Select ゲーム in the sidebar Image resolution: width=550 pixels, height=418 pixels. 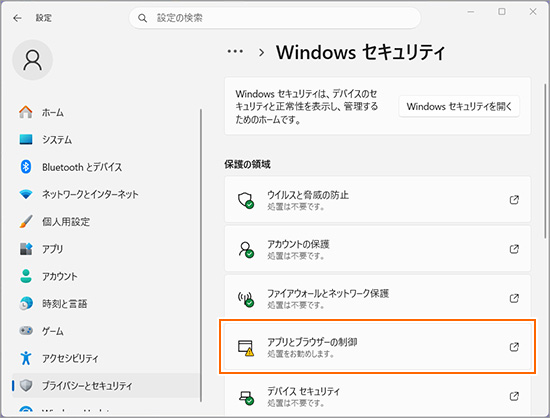(x=106, y=331)
